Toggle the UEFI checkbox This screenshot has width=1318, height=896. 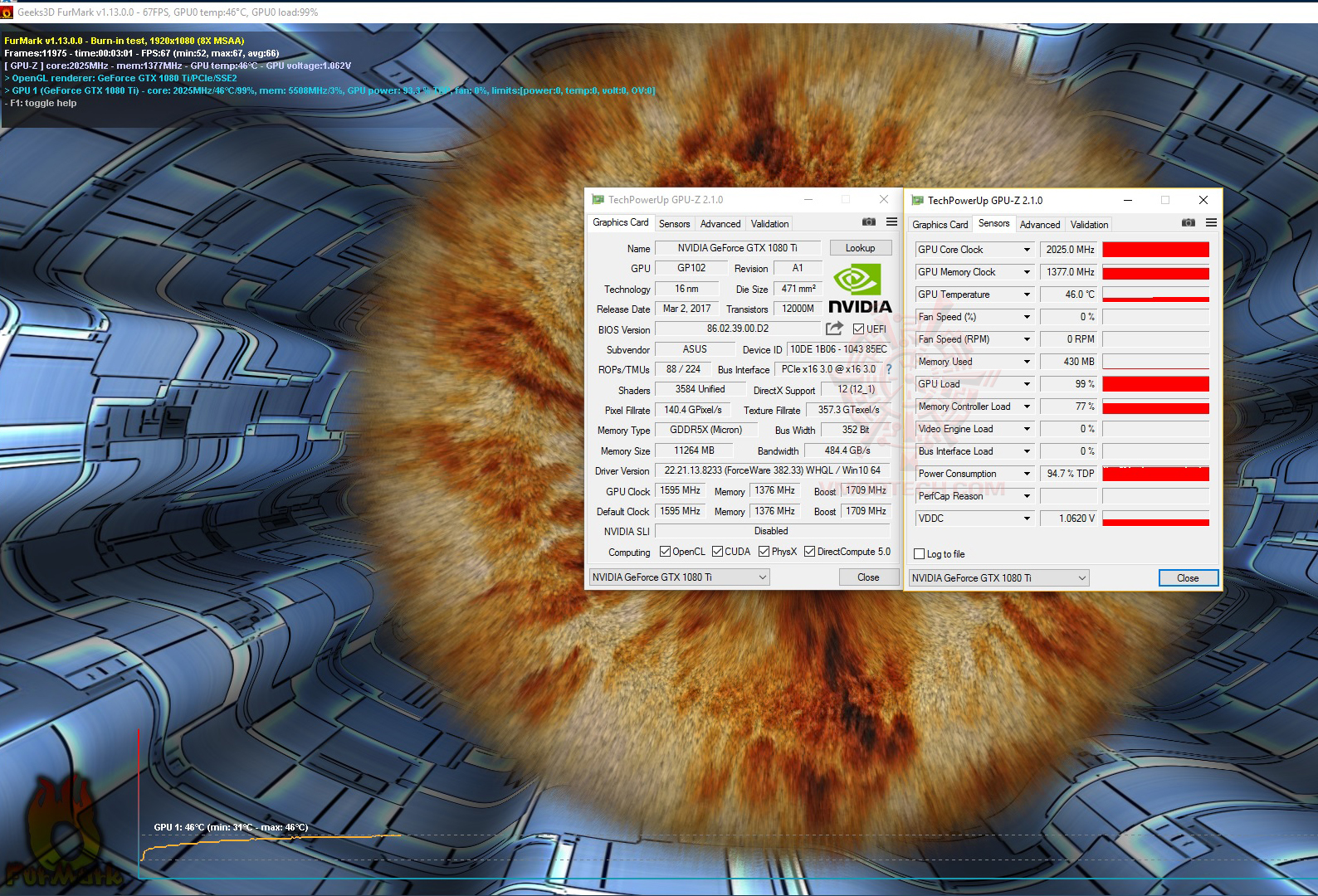coord(858,329)
